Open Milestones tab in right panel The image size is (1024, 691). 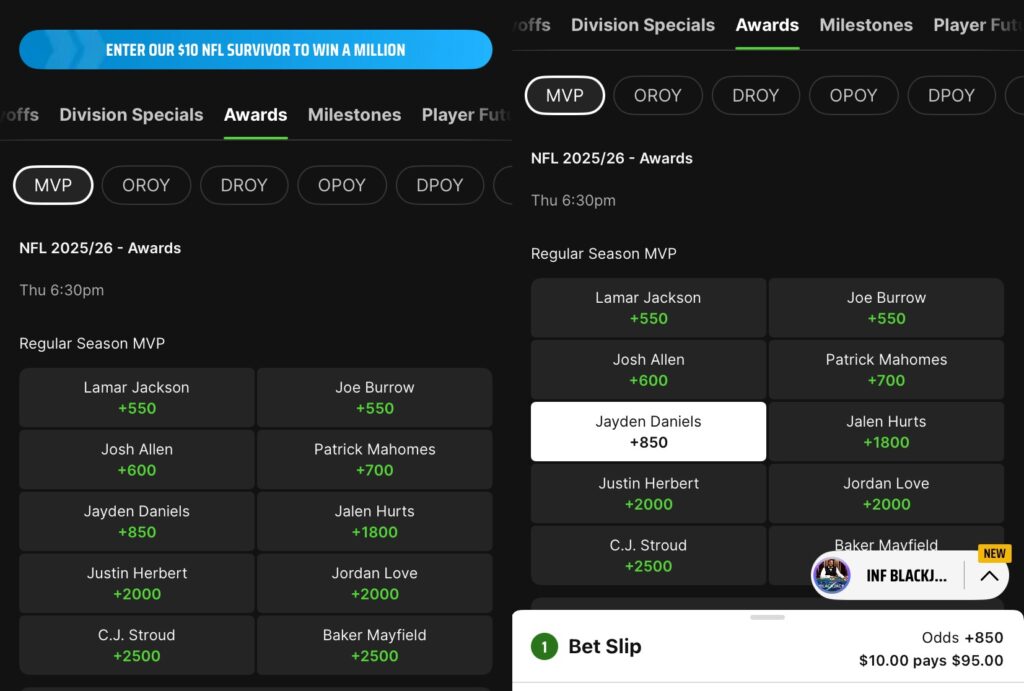[866, 25]
